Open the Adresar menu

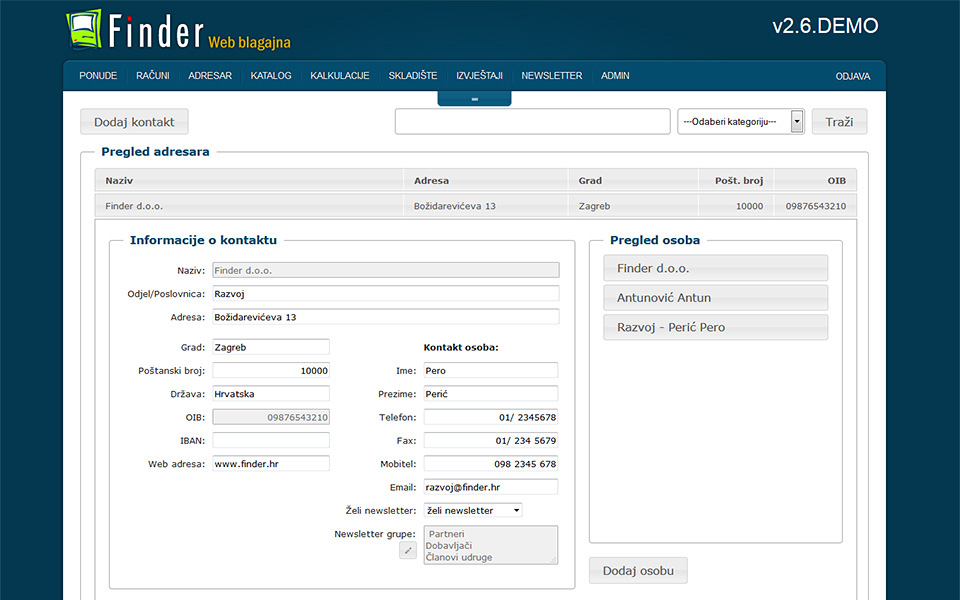click(x=210, y=76)
